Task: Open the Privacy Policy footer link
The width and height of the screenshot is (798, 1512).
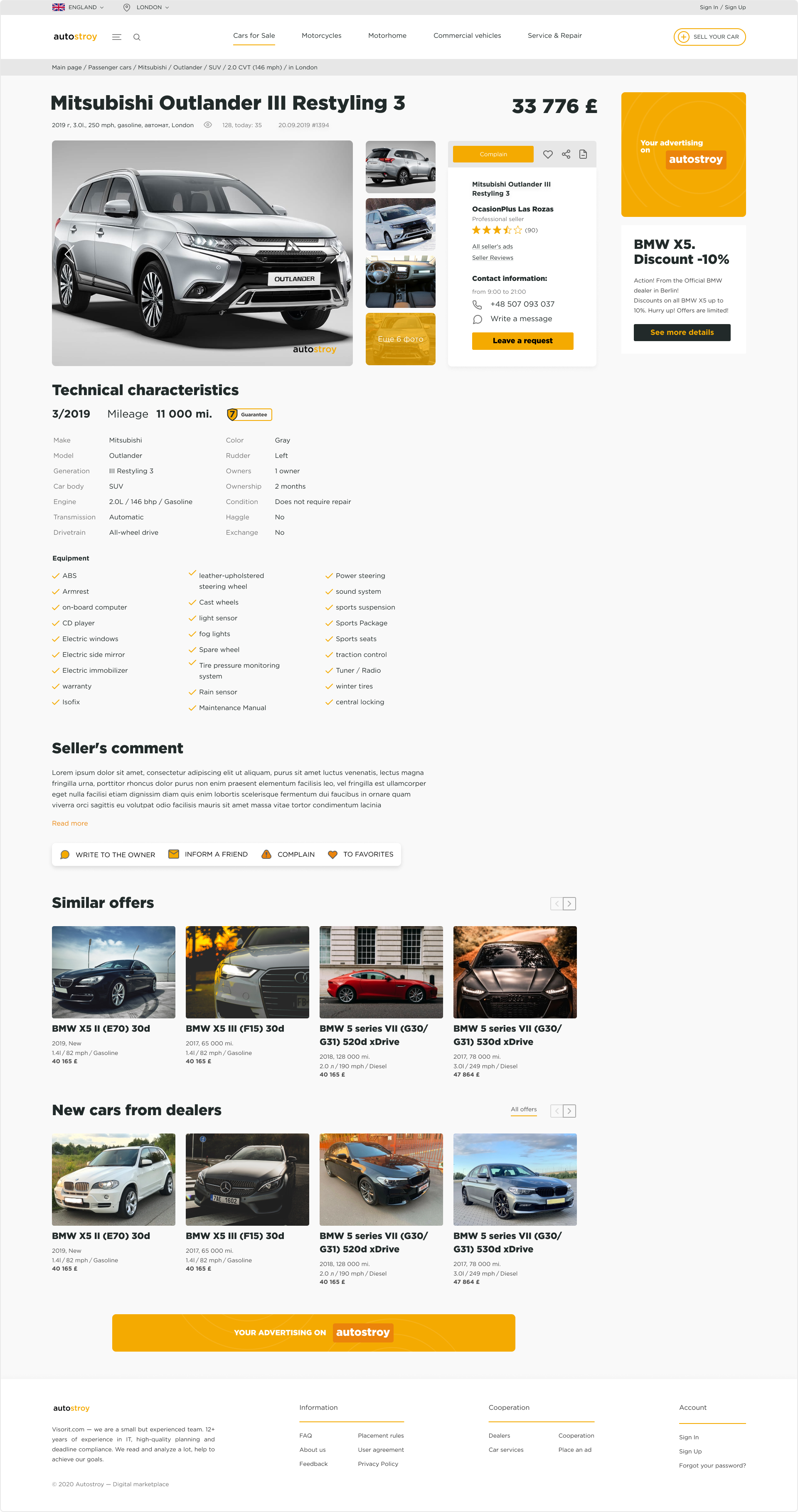Action: coord(378,1464)
